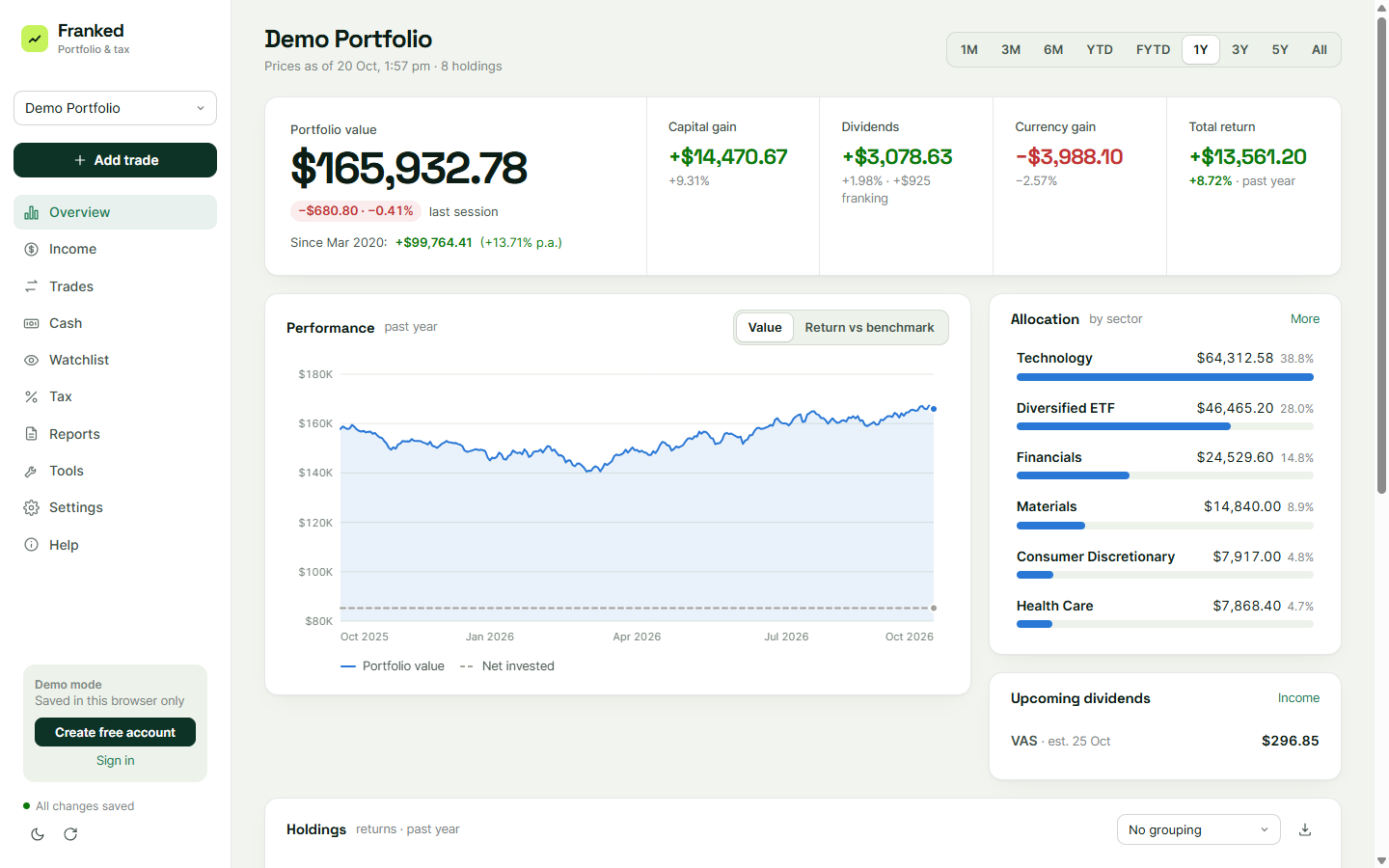Click the Add trade button

(x=115, y=160)
